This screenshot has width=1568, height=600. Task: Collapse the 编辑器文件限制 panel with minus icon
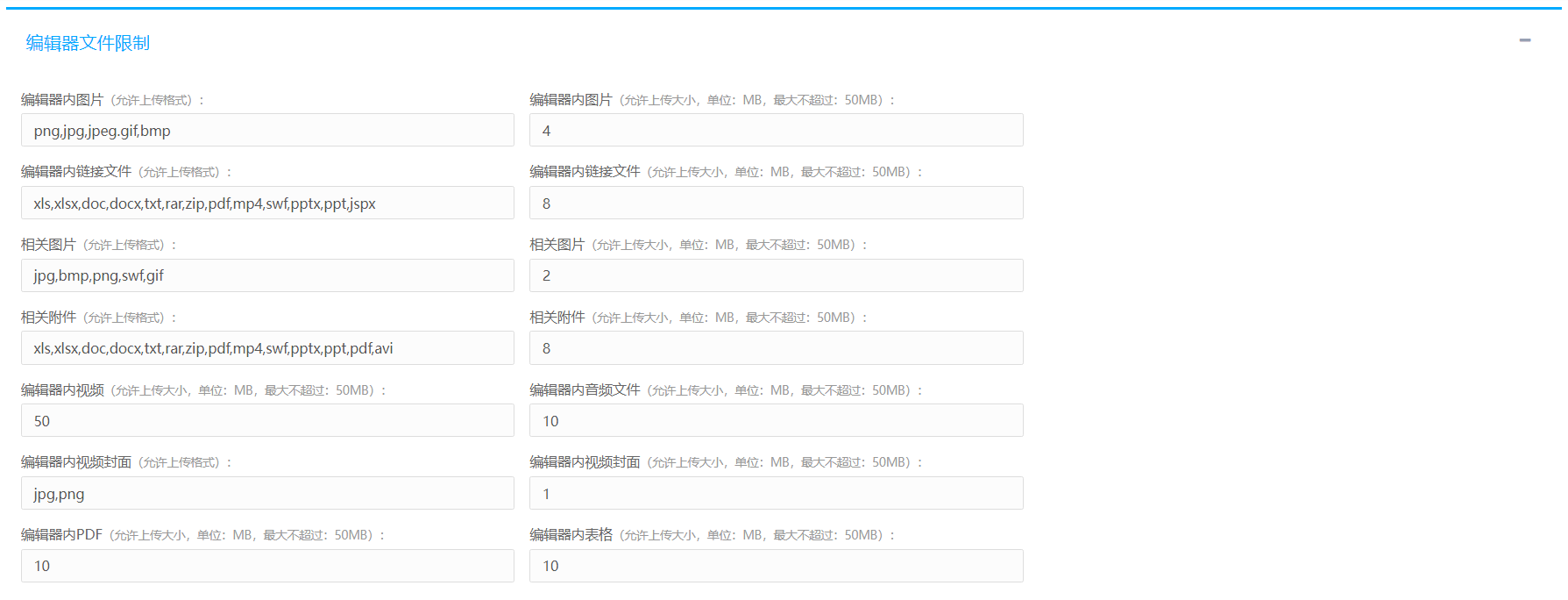(1525, 40)
